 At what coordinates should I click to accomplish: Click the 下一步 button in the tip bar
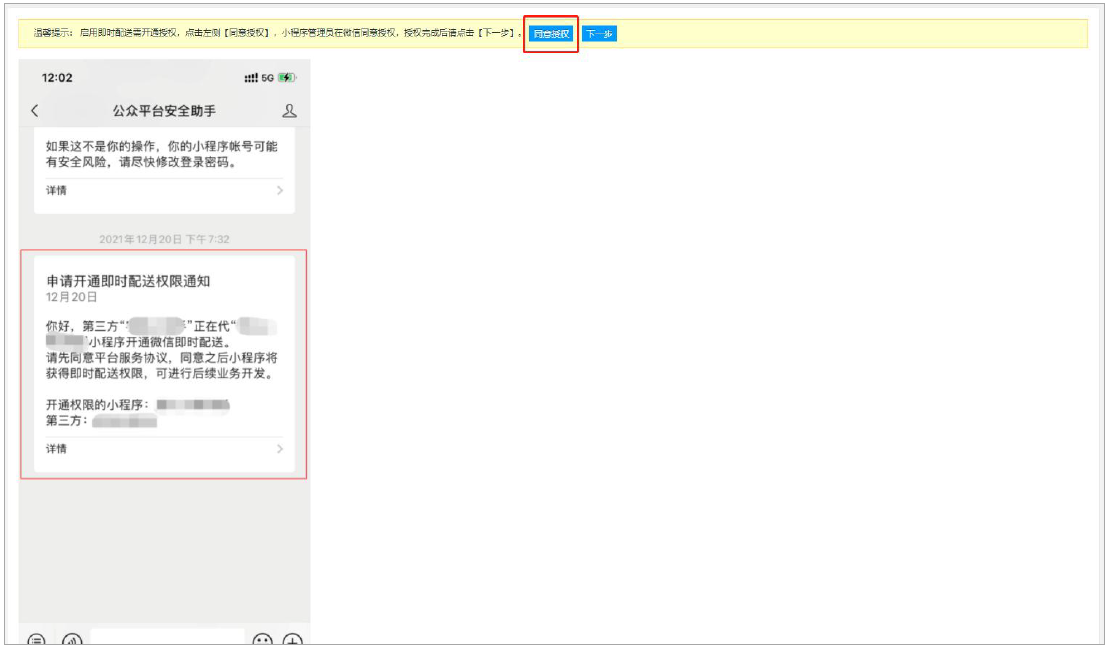point(599,34)
